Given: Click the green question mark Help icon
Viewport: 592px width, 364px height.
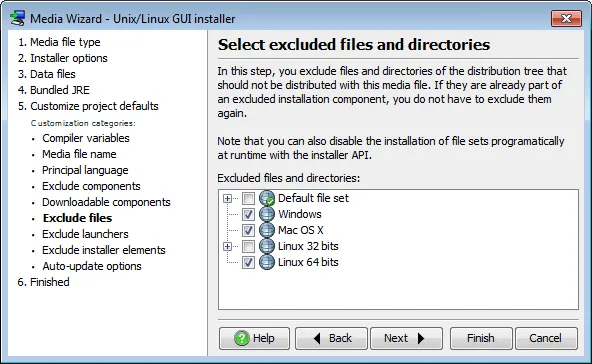Looking at the screenshot, I should click(242, 338).
